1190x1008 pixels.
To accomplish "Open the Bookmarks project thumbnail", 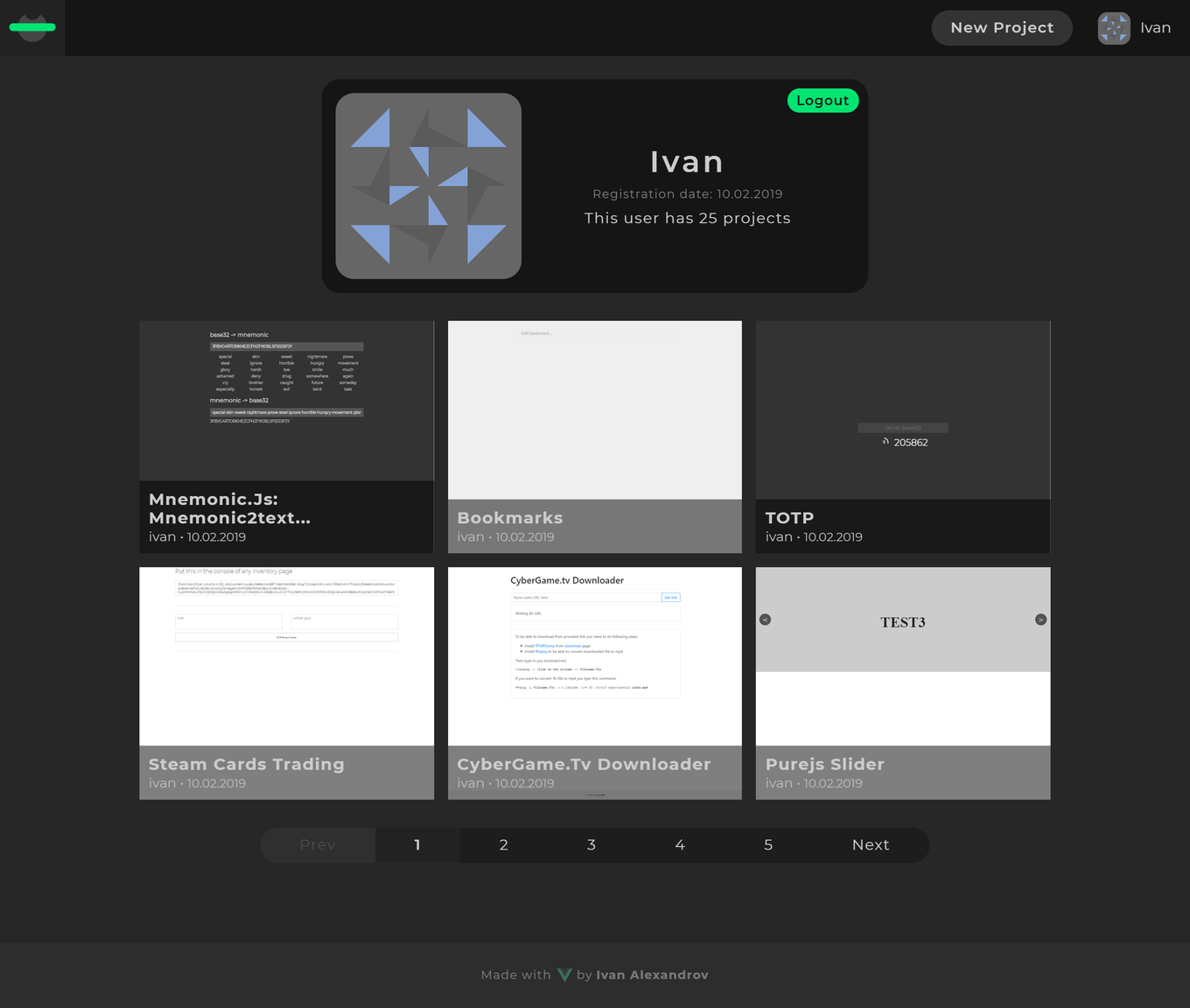I will (594, 409).
